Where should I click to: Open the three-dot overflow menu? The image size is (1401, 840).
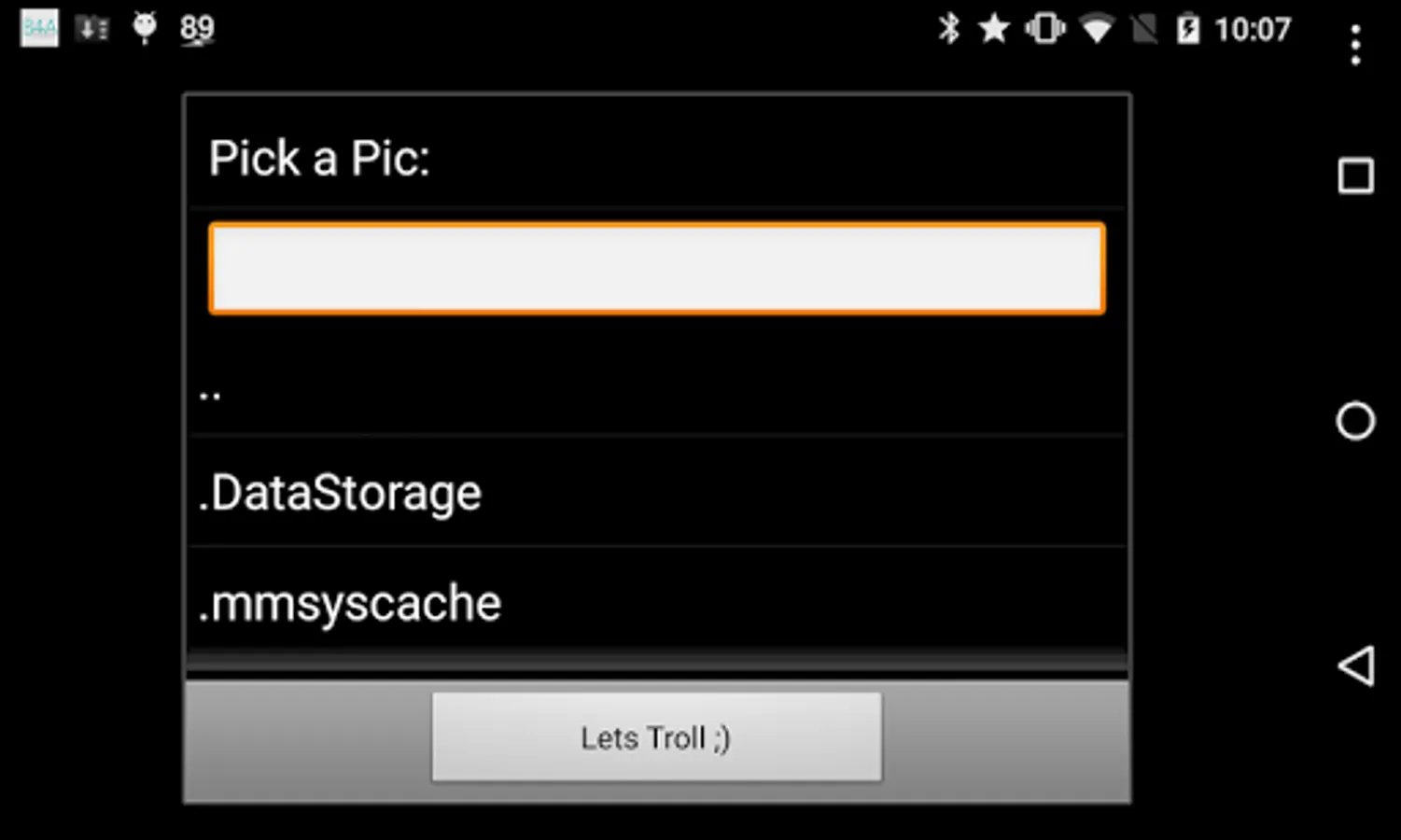coord(1355,45)
